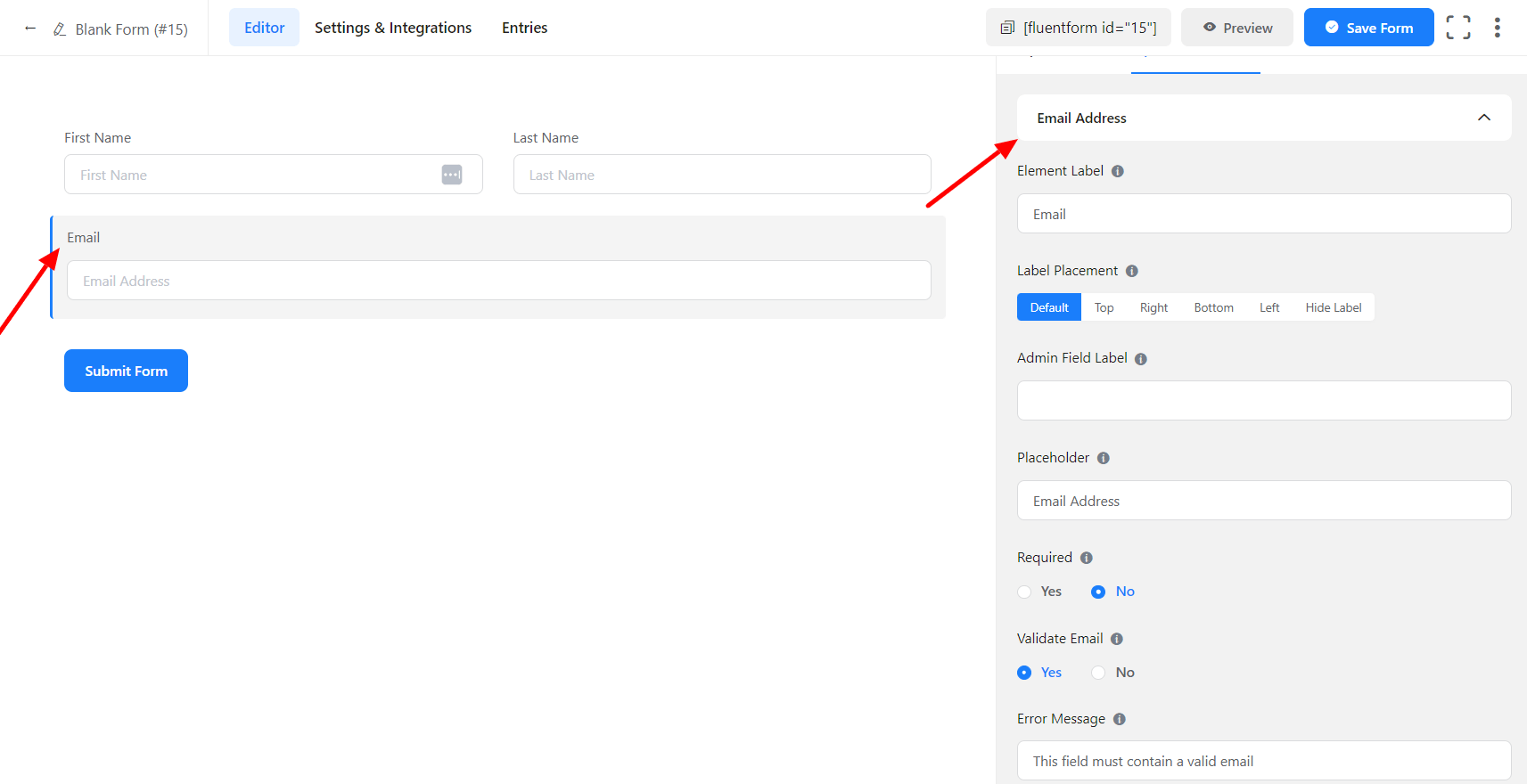Click the Admin Field Label input box
Image resolution: width=1527 pixels, height=784 pixels.
coord(1263,401)
